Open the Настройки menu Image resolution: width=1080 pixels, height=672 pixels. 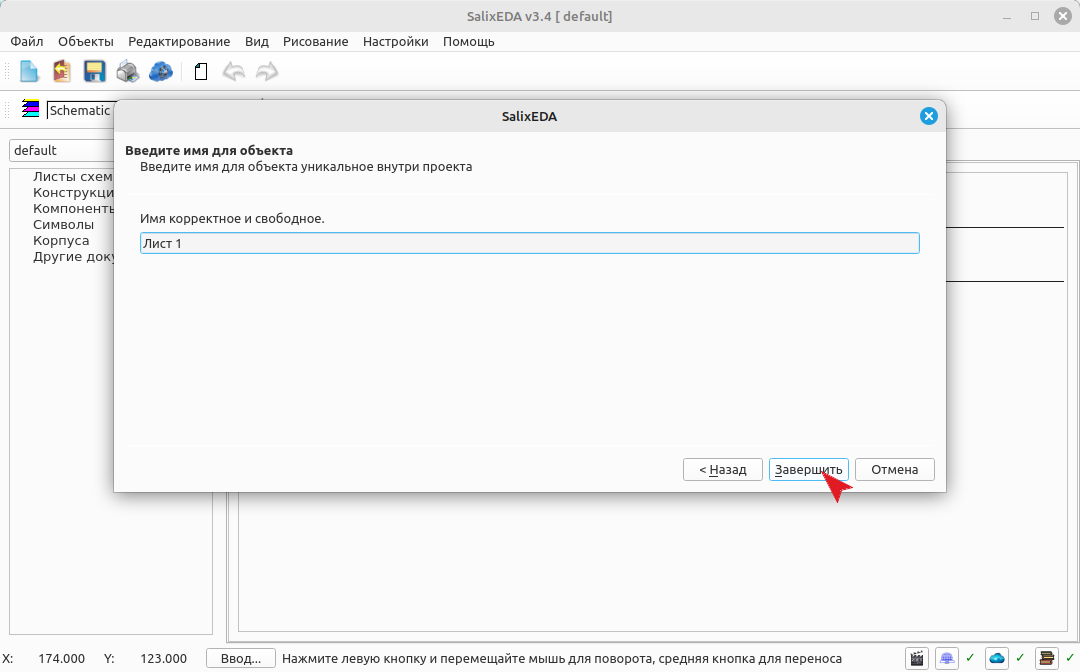[x=395, y=41]
